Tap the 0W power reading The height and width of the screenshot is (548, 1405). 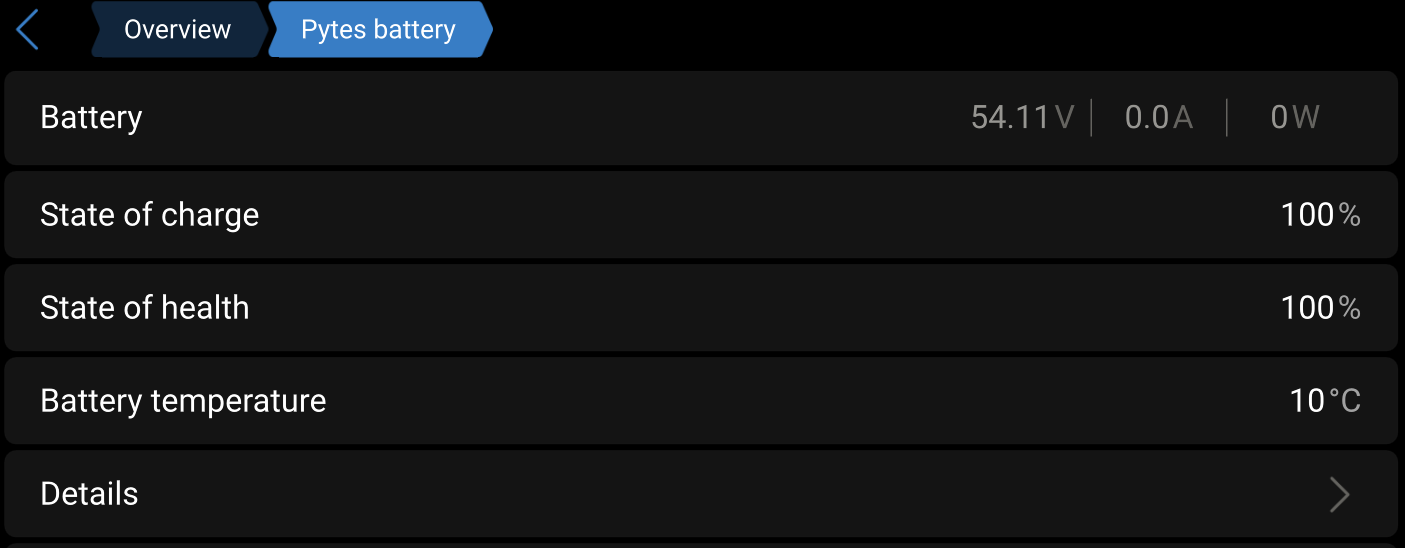(1295, 118)
